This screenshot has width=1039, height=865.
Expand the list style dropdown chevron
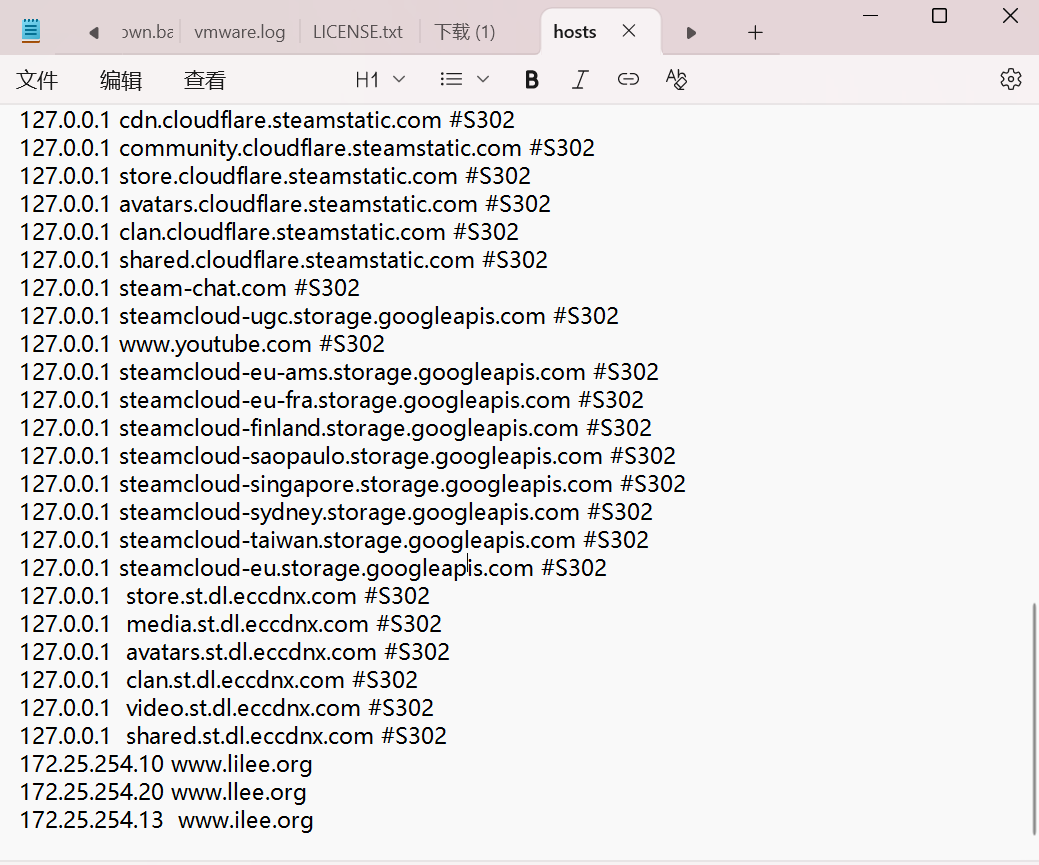click(483, 80)
